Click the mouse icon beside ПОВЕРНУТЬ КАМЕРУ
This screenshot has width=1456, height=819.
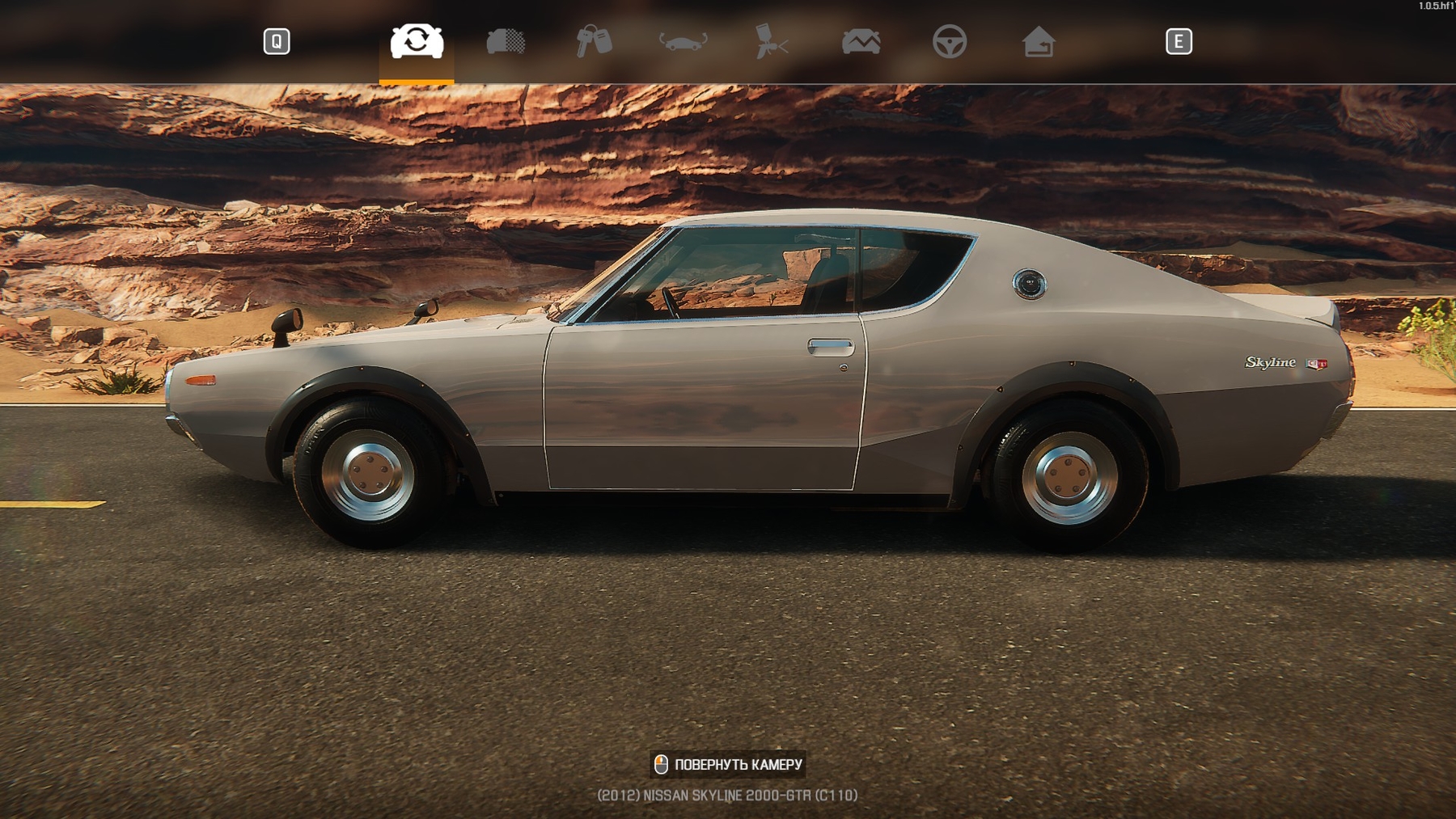(661, 765)
